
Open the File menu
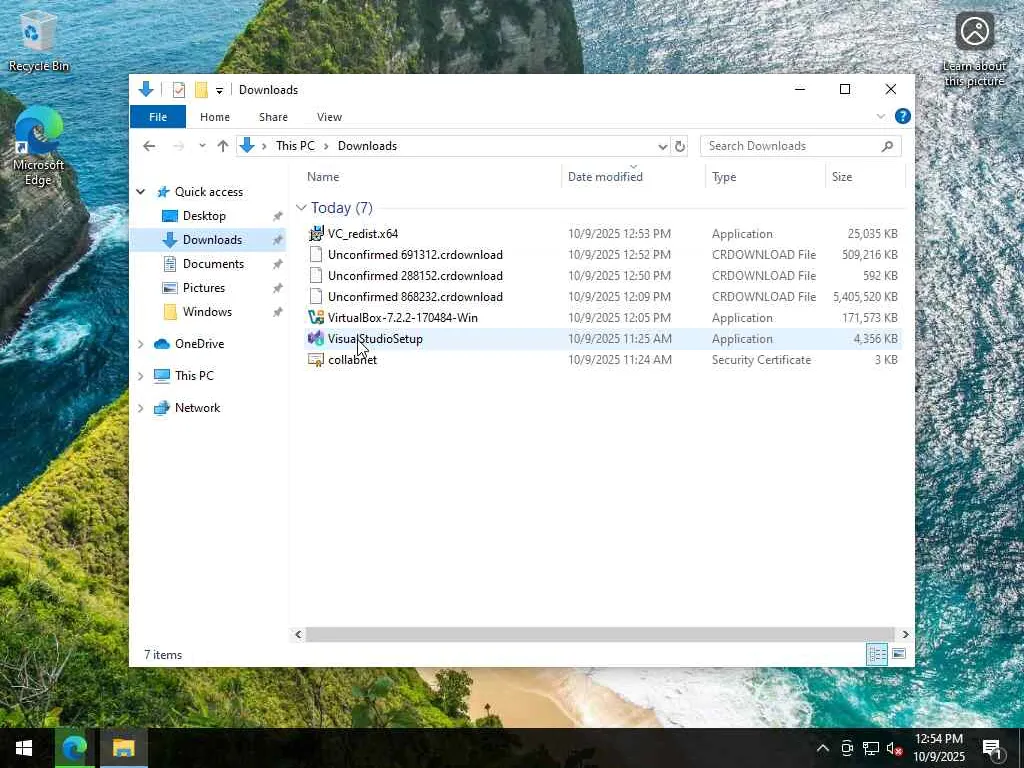tap(158, 117)
